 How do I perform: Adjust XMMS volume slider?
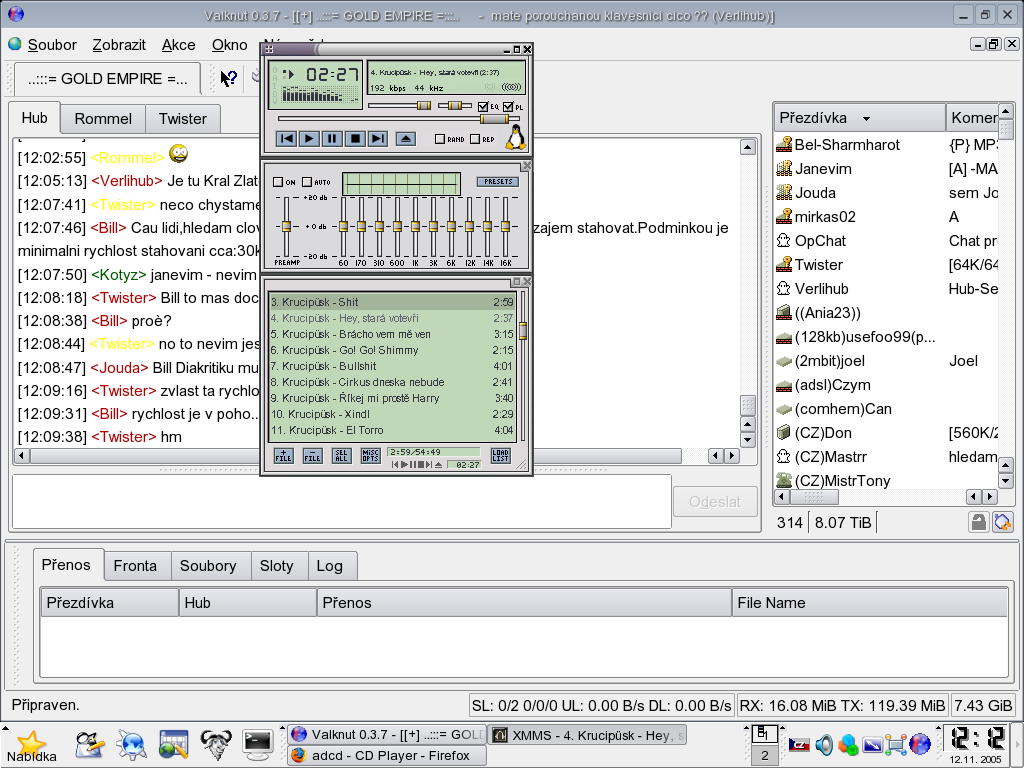pyautogui.click(x=424, y=106)
